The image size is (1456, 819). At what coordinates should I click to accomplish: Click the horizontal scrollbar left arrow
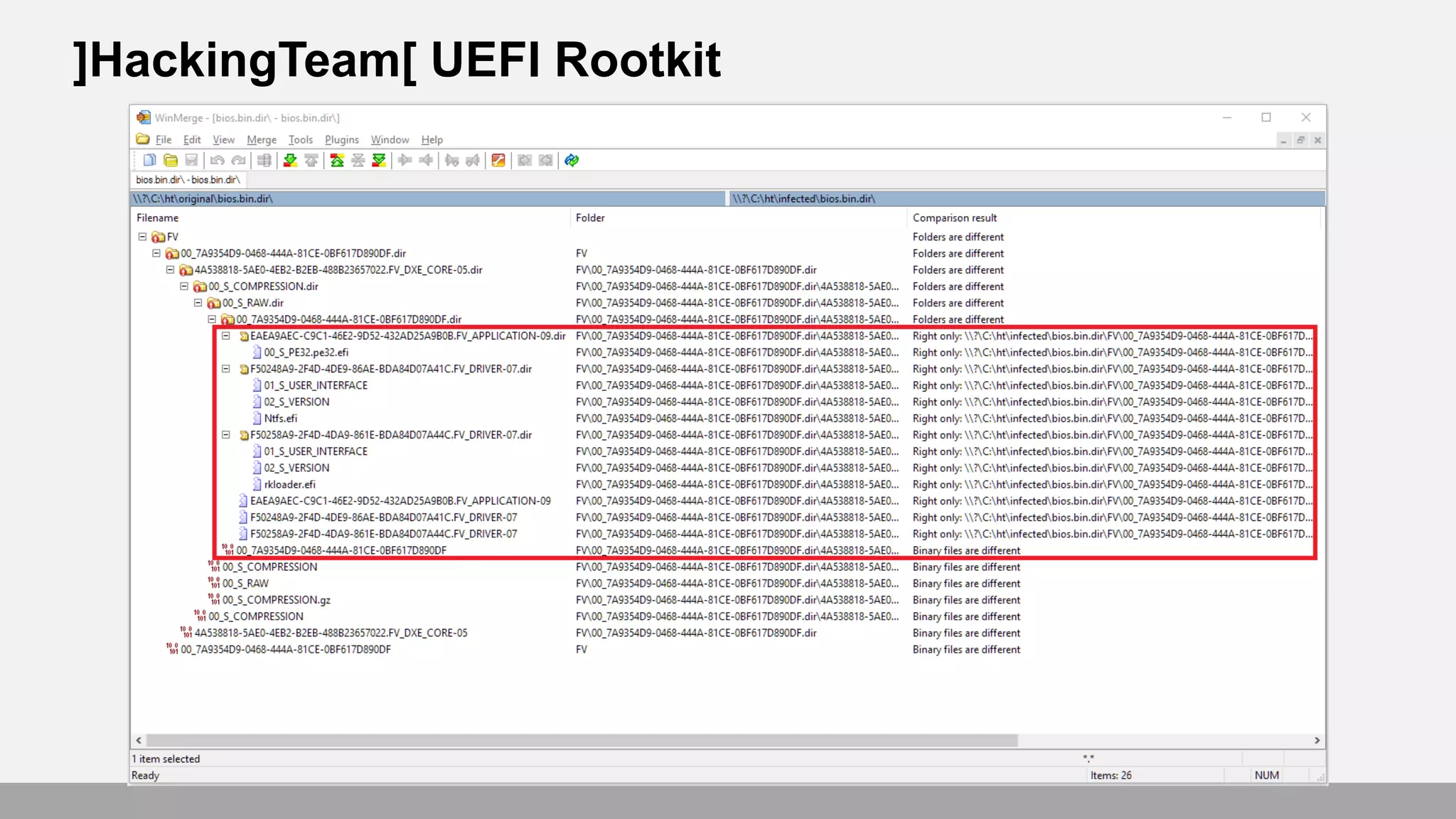coord(139,740)
